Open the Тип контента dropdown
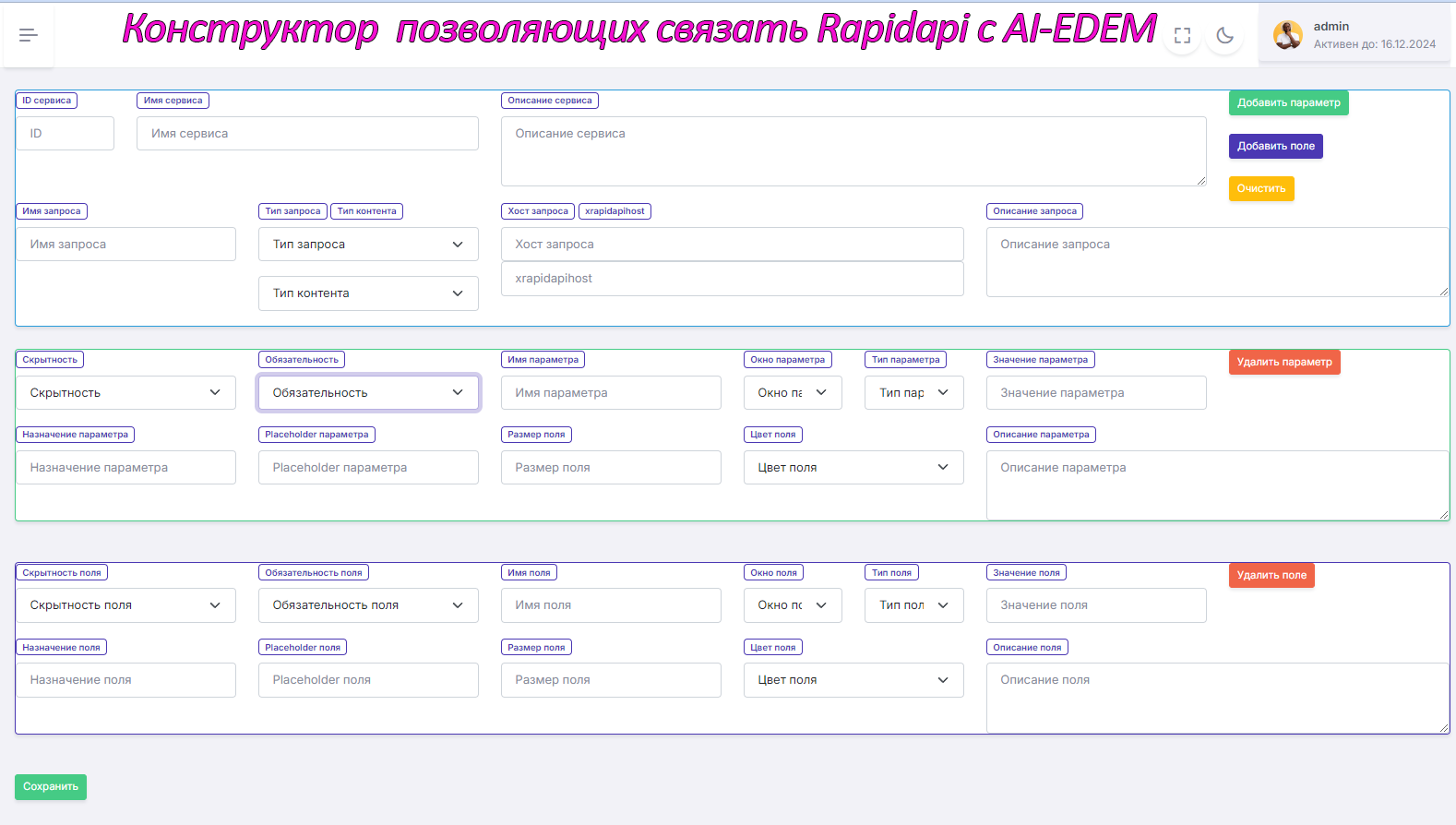The width and height of the screenshot is (1456, 825). pos(368,293)
